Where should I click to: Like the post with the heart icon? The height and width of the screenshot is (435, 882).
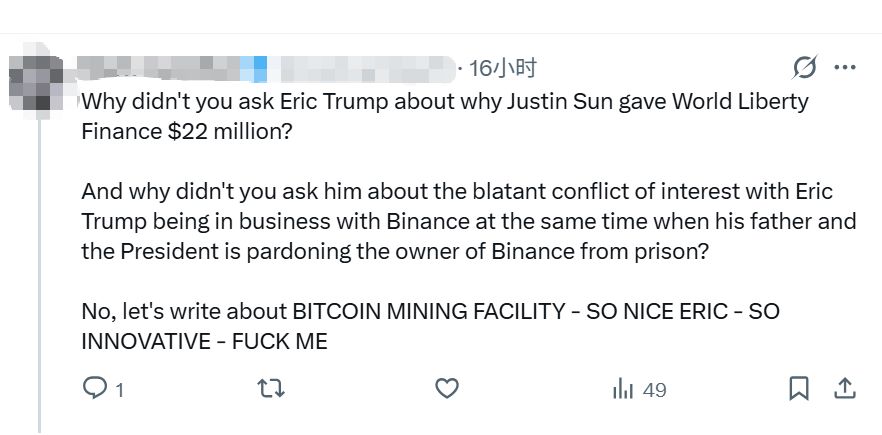[x=449, y=388]
